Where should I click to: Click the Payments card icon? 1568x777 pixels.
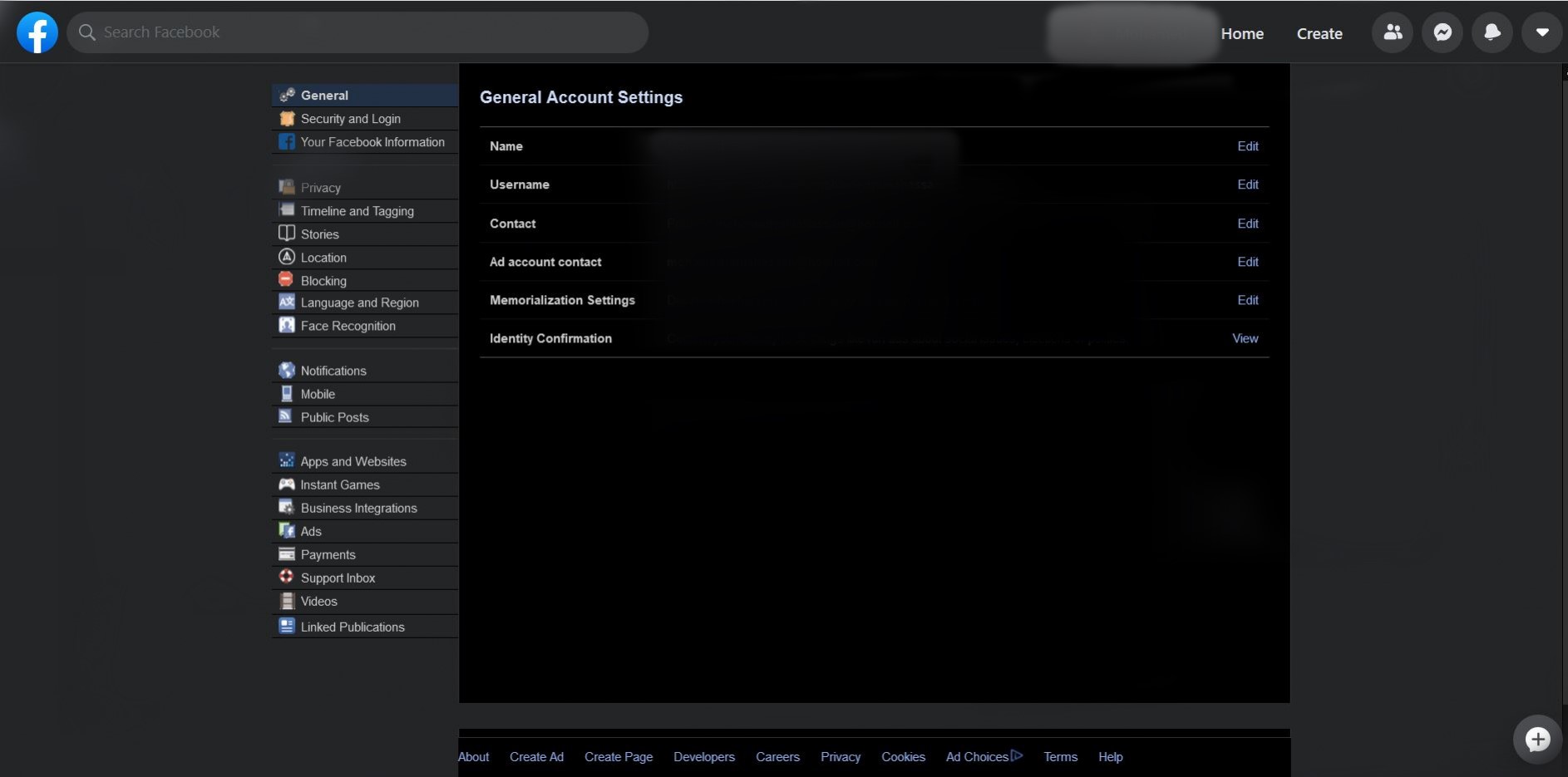[x=287, y=553]
